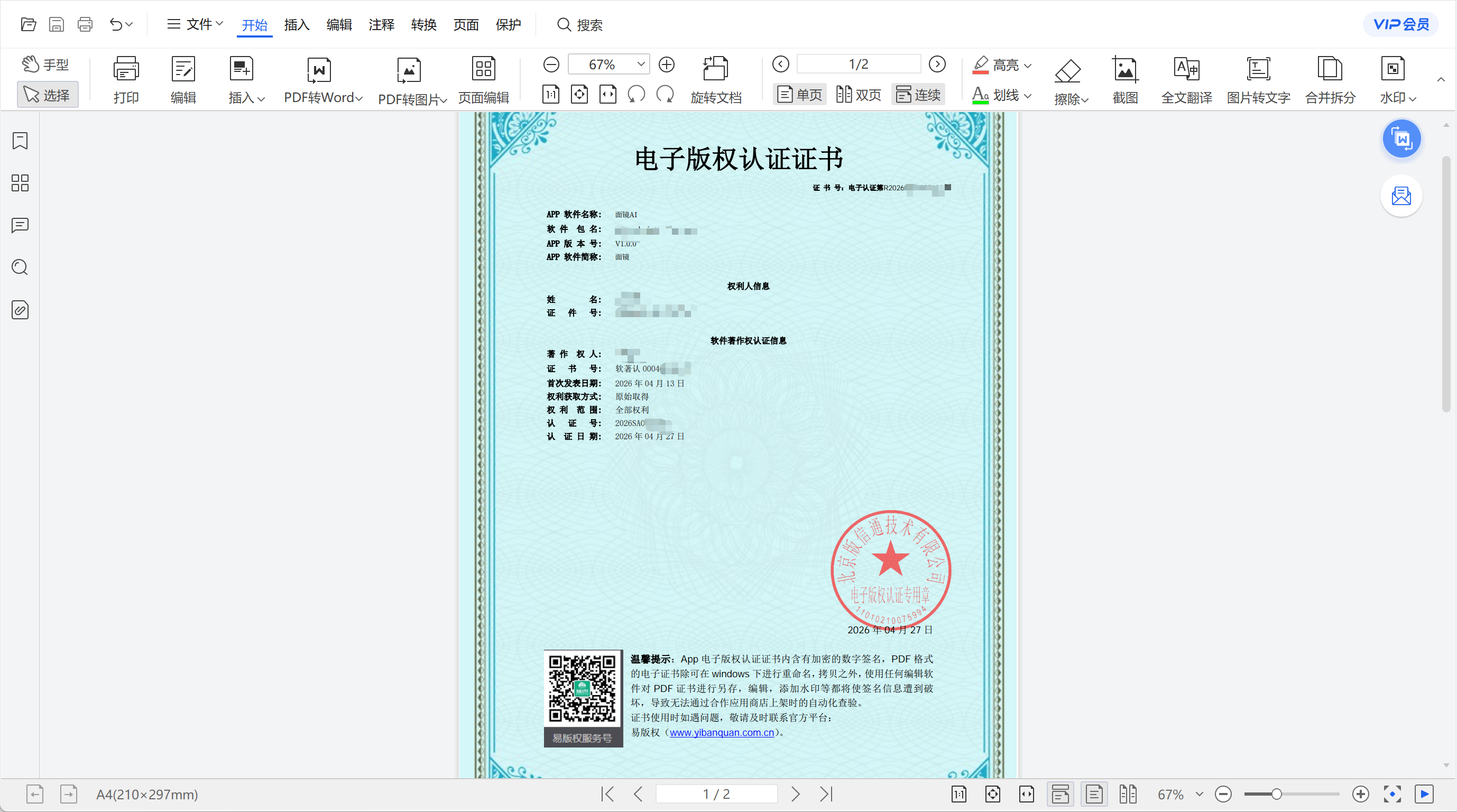This screenshot has width=1457, height=812.
Task: Open the attachments sidebar panel
Action: point(21,310)
